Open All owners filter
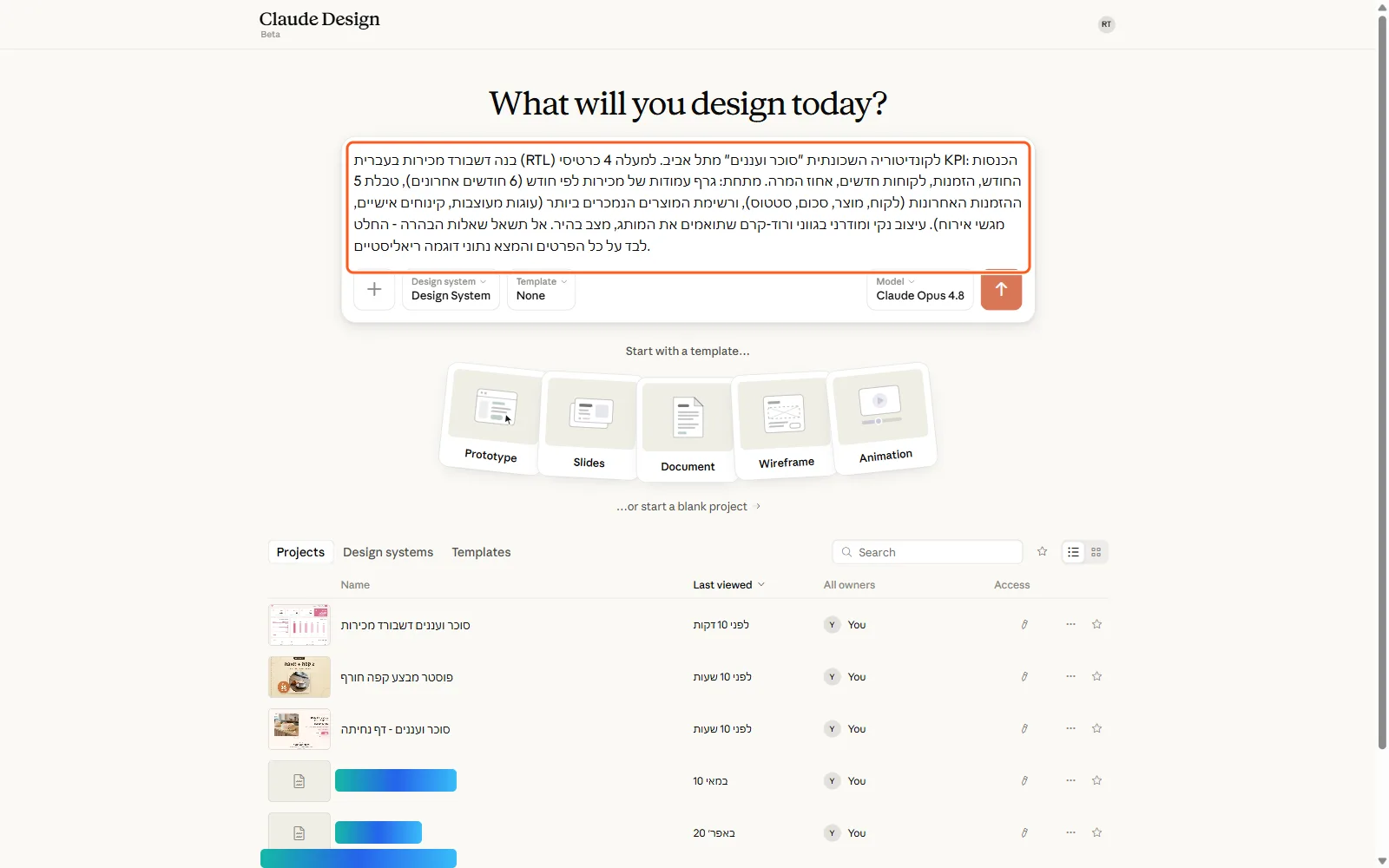Viewport: 1389px width, 868px height. point(849,585)
